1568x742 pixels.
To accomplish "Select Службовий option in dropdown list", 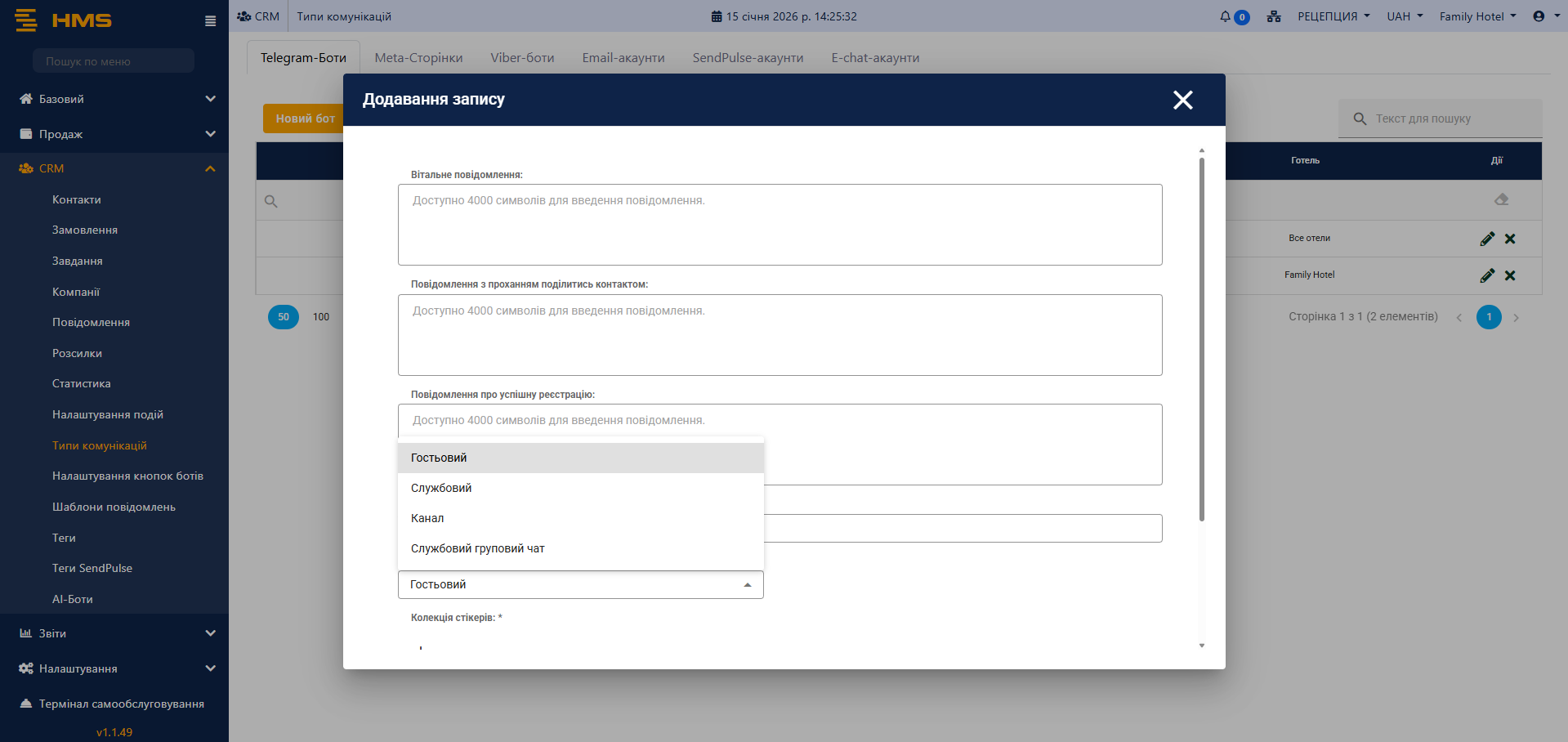I will pos(441,488).
